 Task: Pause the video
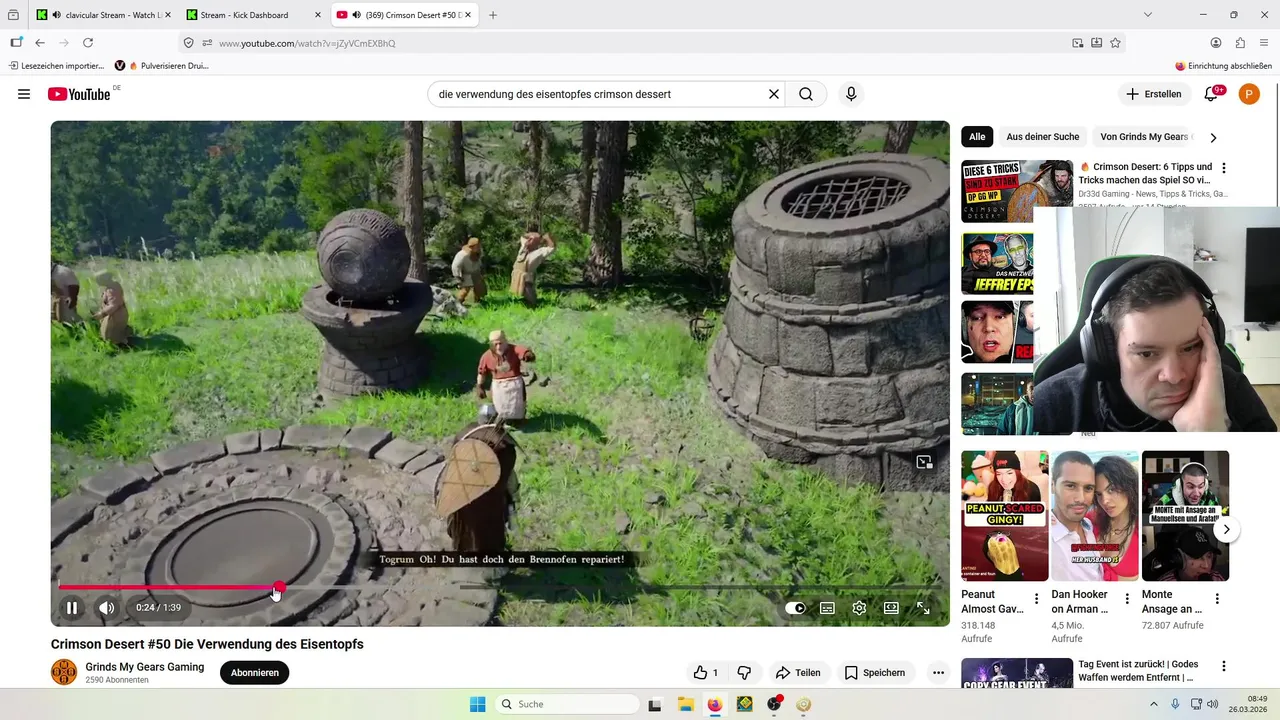pos(72,607)
